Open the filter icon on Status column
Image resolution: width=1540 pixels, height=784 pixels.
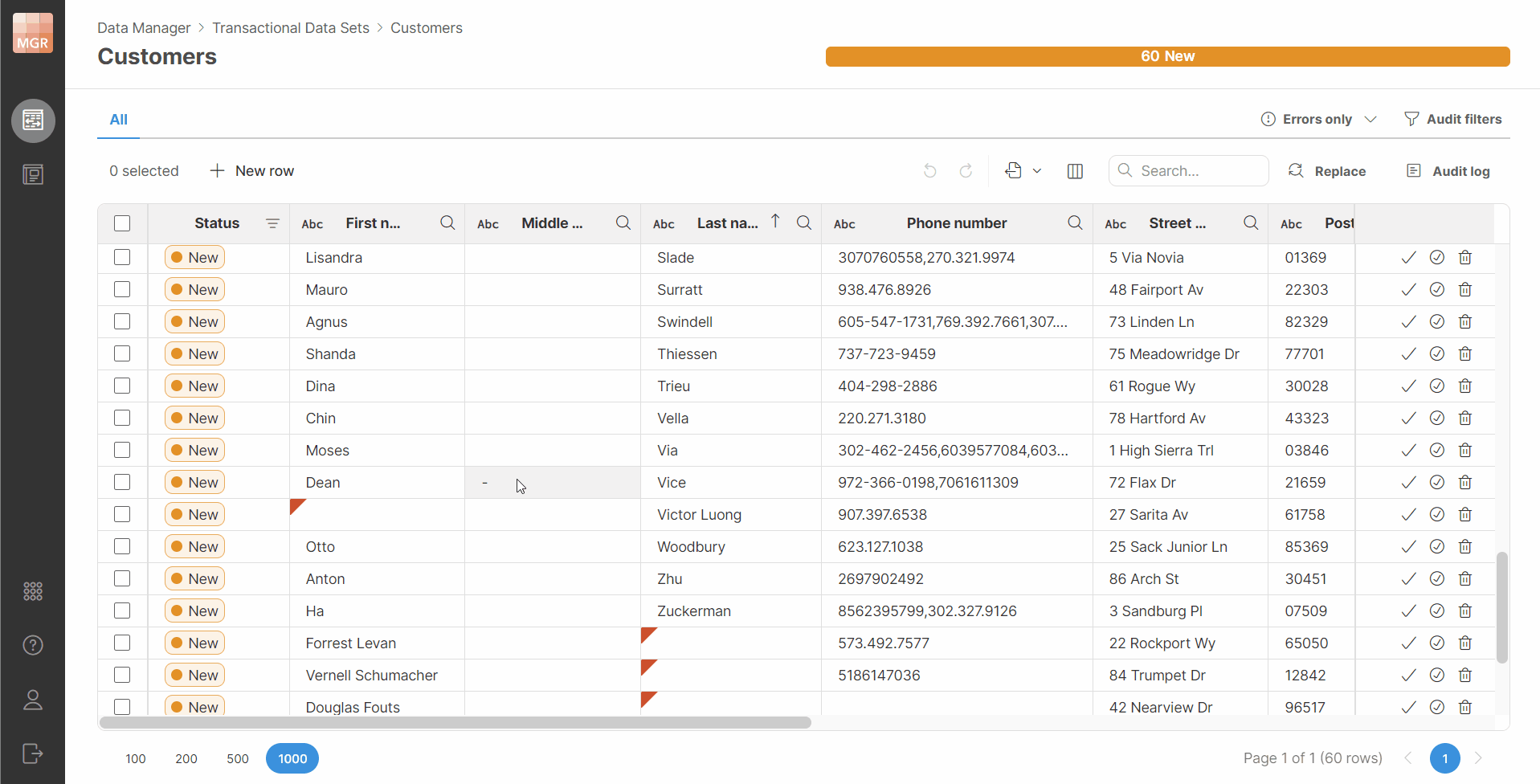[272, 223]
